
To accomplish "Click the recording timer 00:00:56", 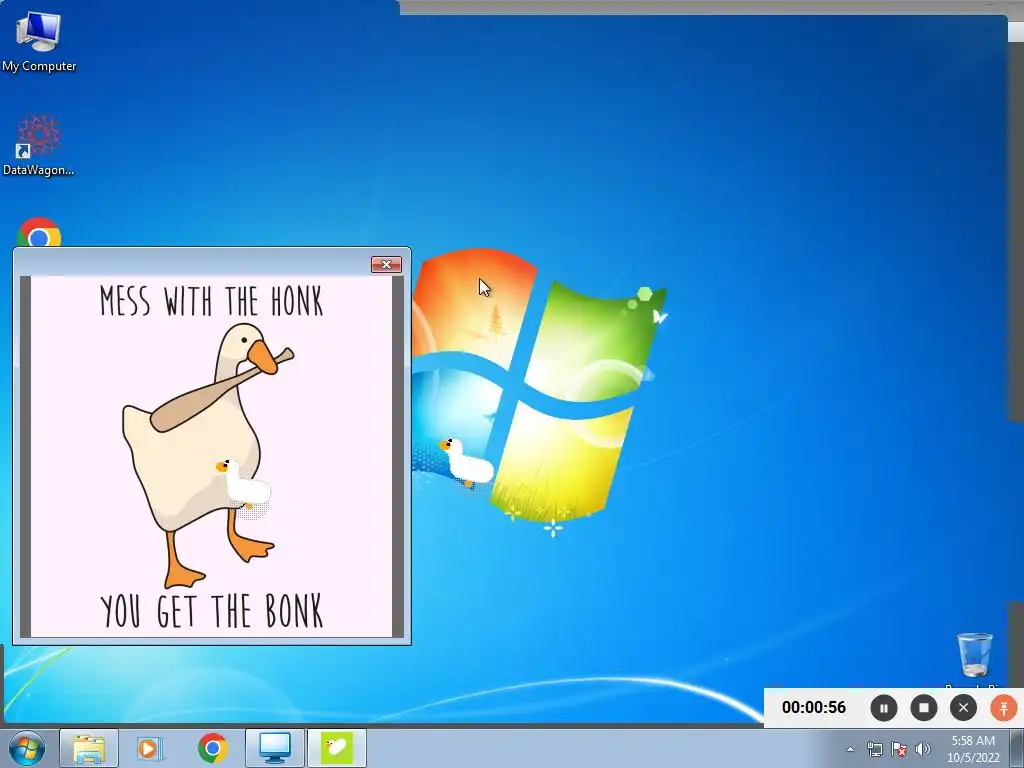I will (814, 708).
